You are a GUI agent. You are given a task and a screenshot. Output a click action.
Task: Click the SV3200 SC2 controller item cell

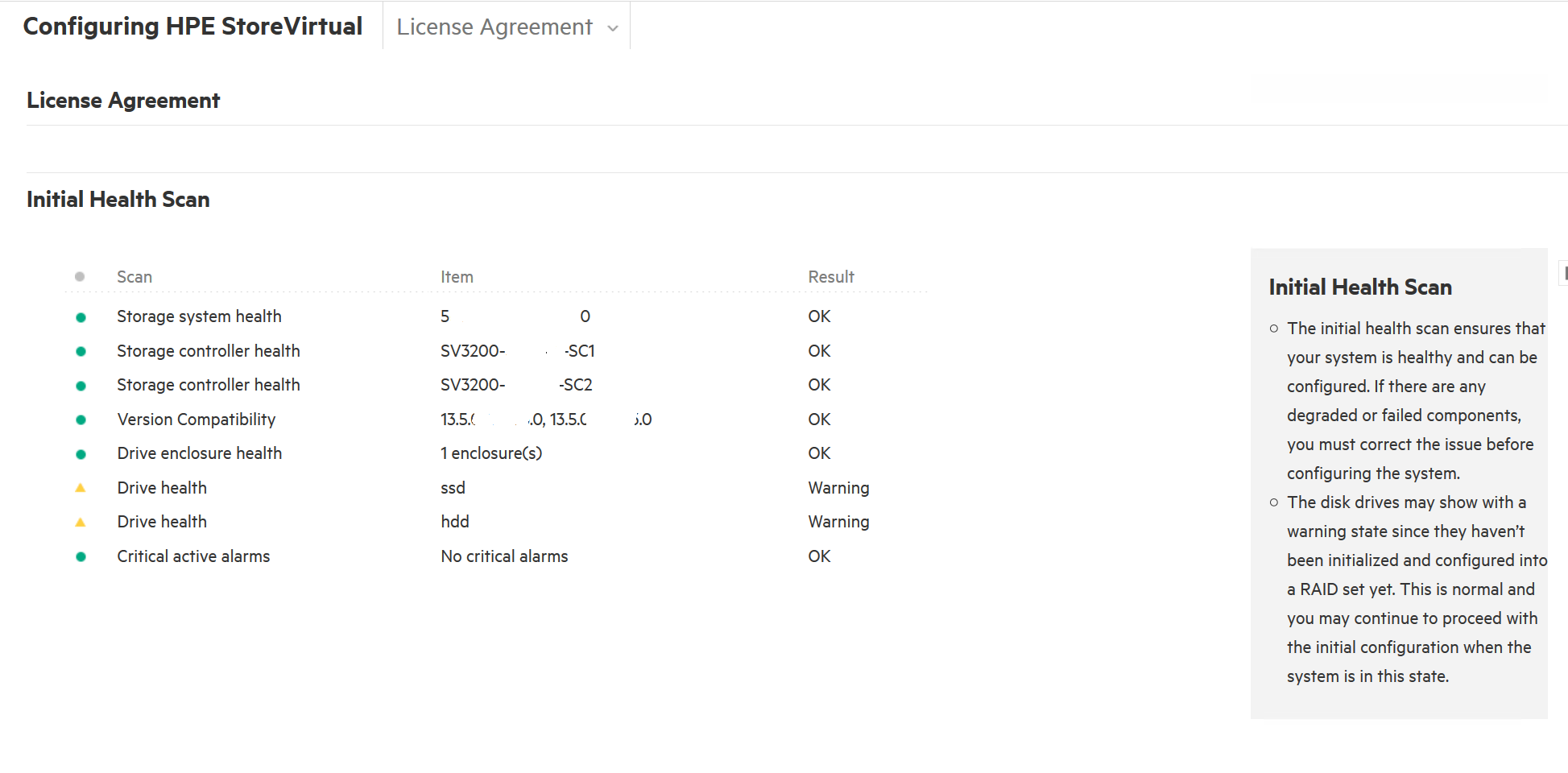516,385
